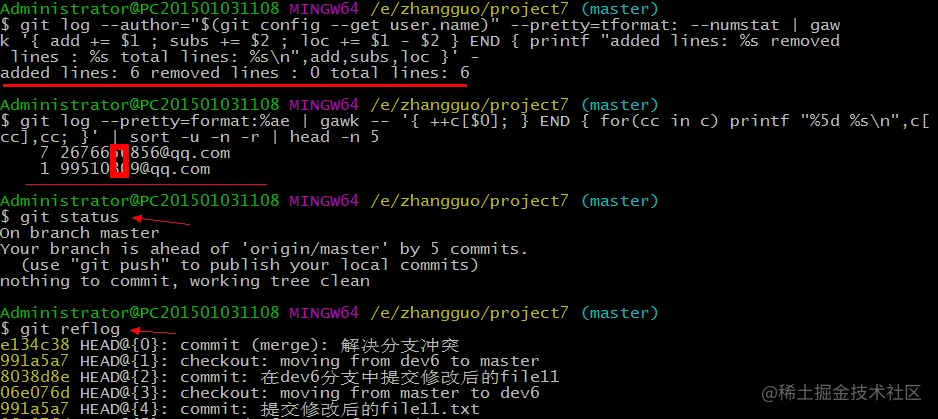Viewport: 938px width, 419px height.
Task: Click commit hash e134c38
Action: (x=35, y=345)
